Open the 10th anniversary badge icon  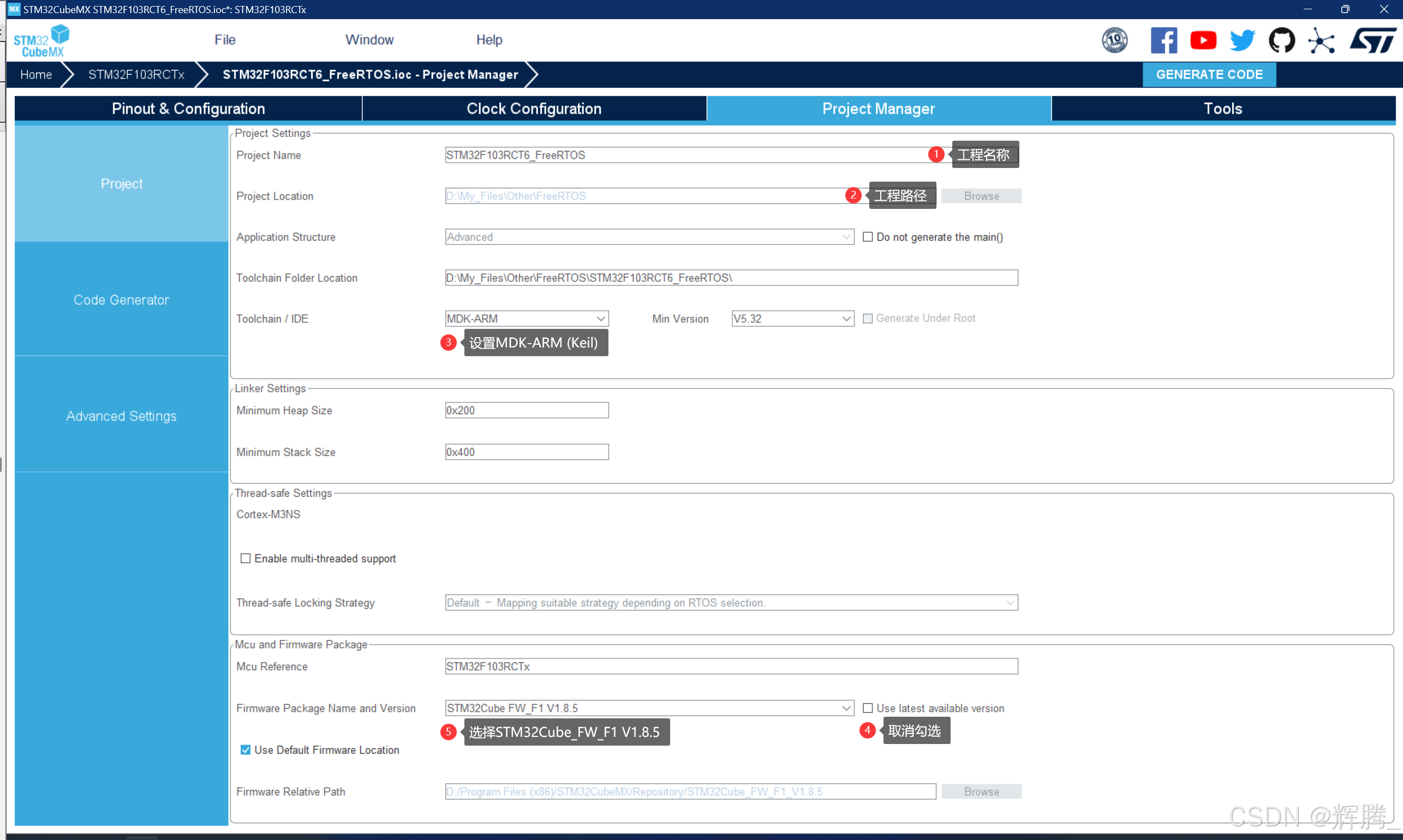[1114, 40]
